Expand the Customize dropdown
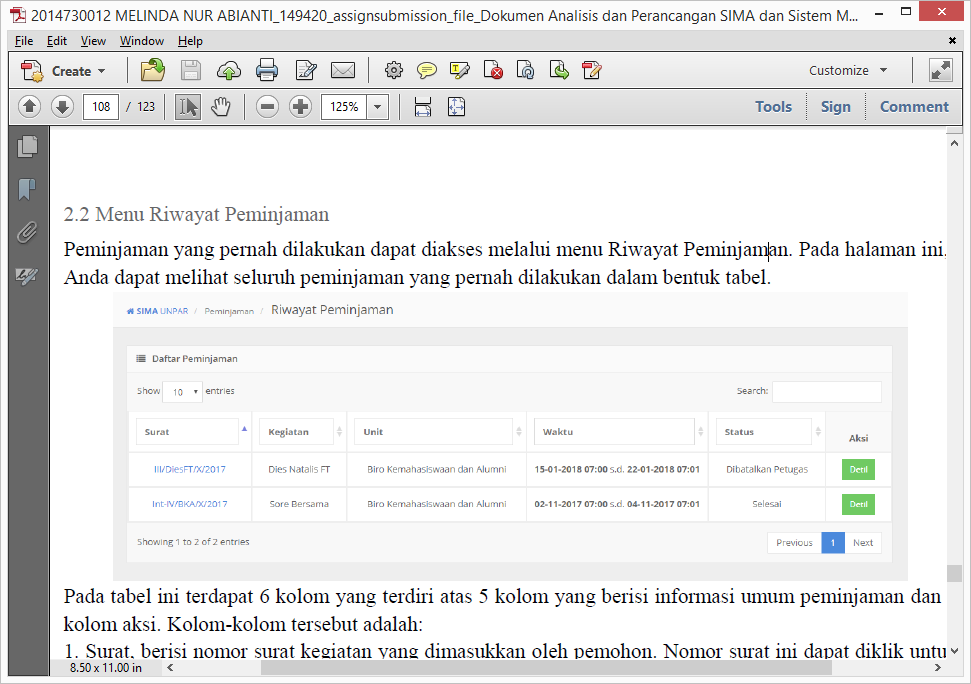The image size is (971, 684). (848, 71)
